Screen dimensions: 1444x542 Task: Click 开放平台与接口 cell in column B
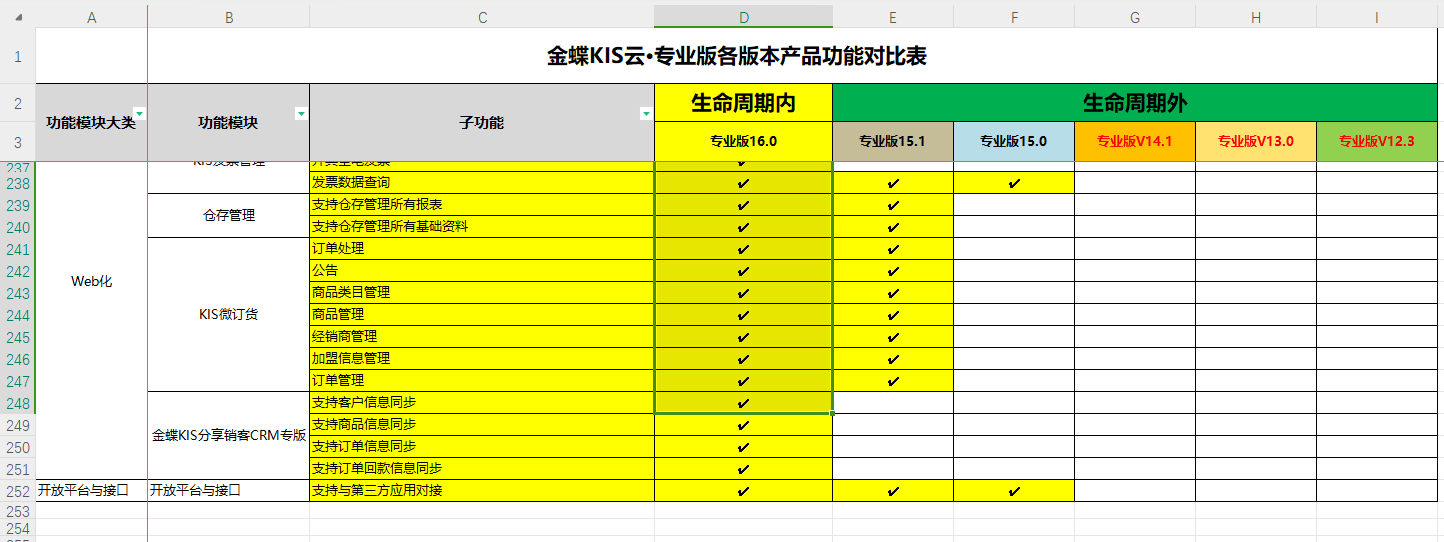pos(229,491)
